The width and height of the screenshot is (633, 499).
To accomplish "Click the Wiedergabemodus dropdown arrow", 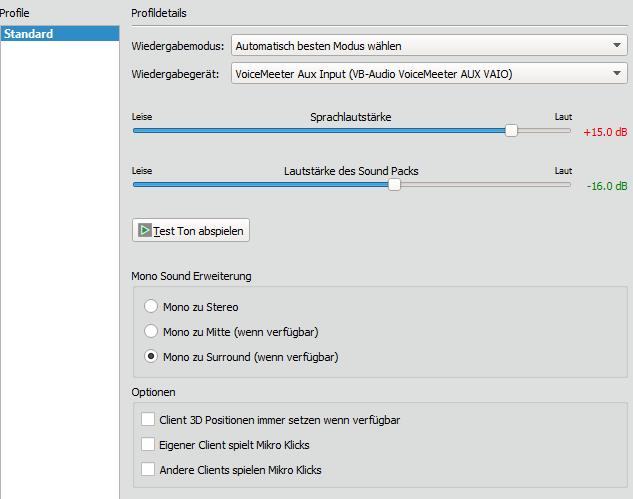I will 617,46.
